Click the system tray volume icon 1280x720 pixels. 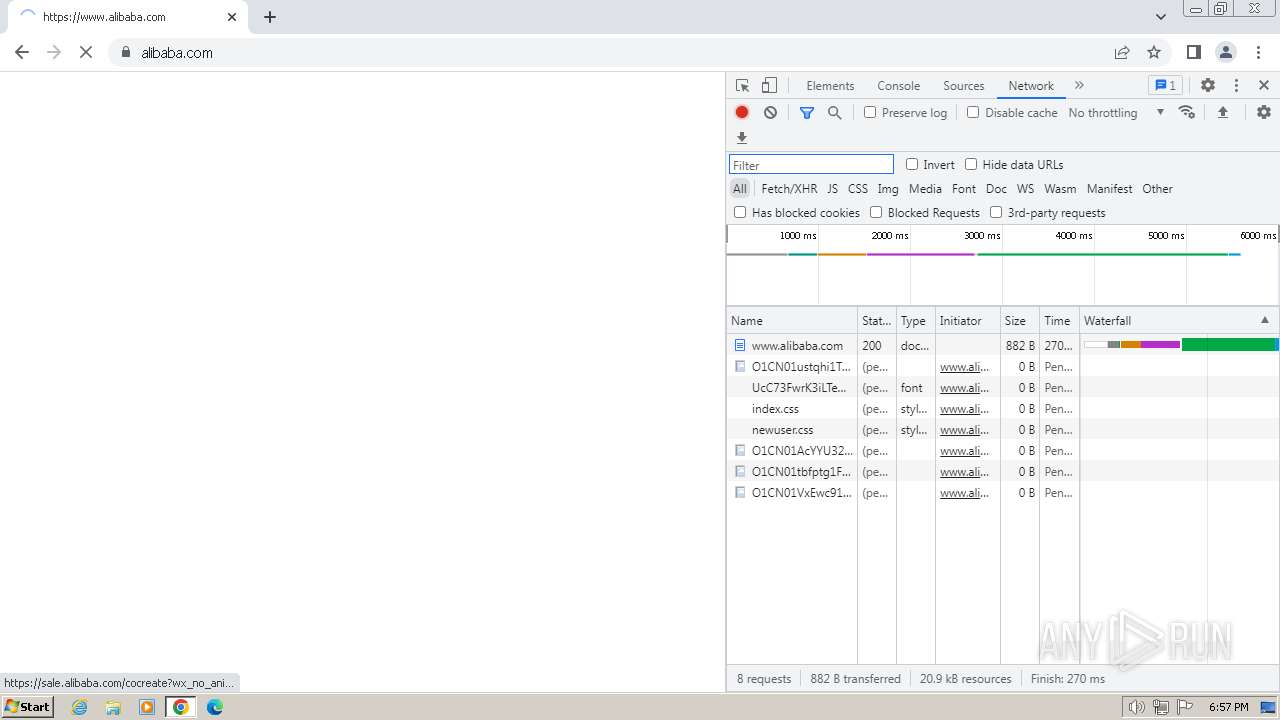(1136, 707)
